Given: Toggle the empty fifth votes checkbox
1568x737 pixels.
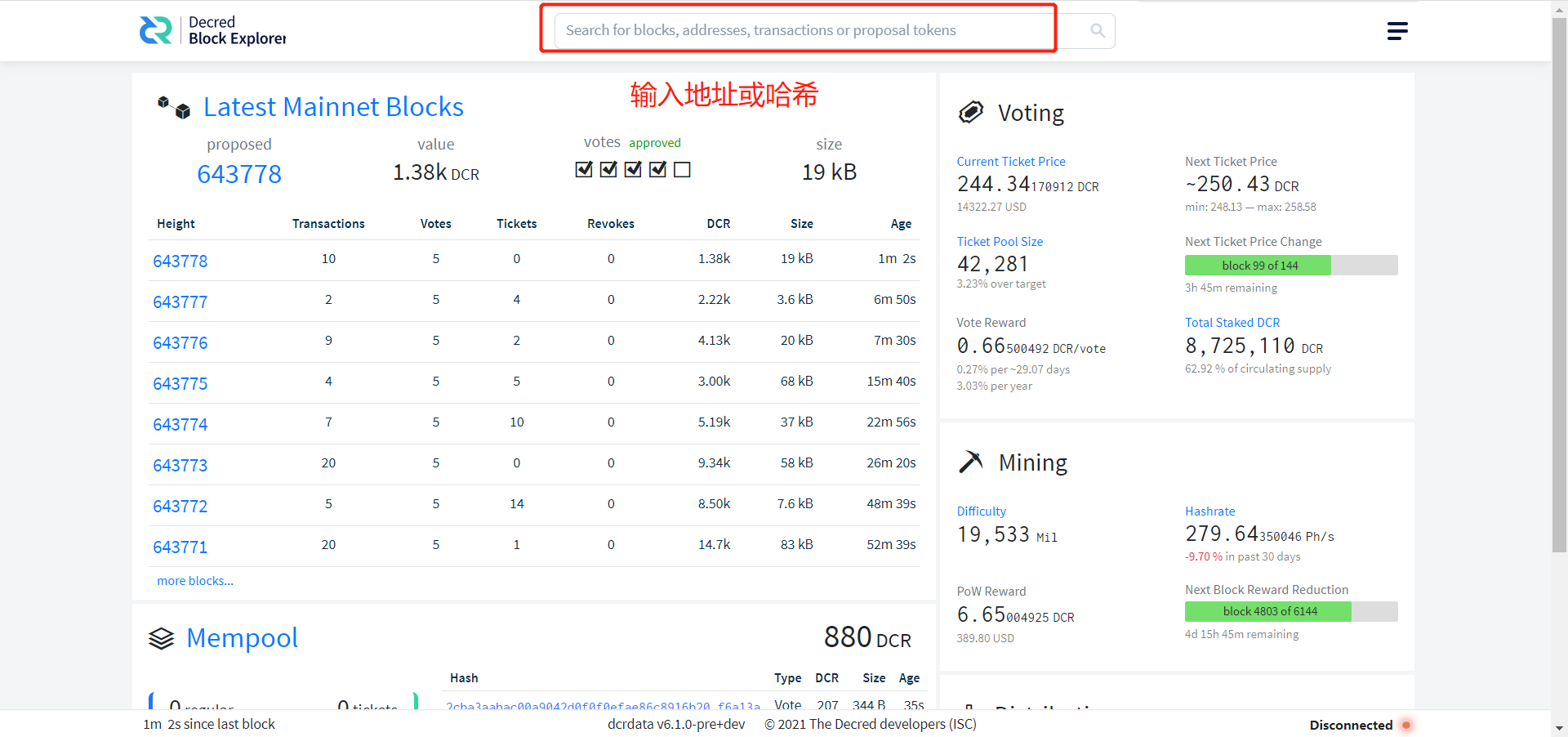Looking at the screenshot, I should pos(683,169).
